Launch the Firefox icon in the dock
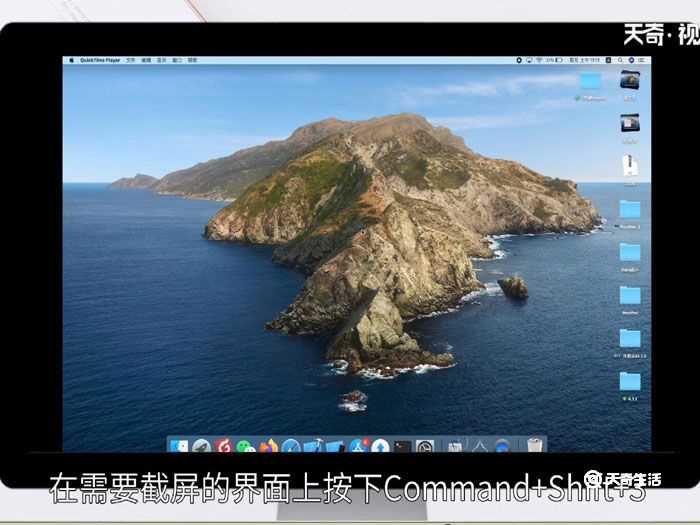Viewport: 700px width, 525px height. (x=268, y=446)
